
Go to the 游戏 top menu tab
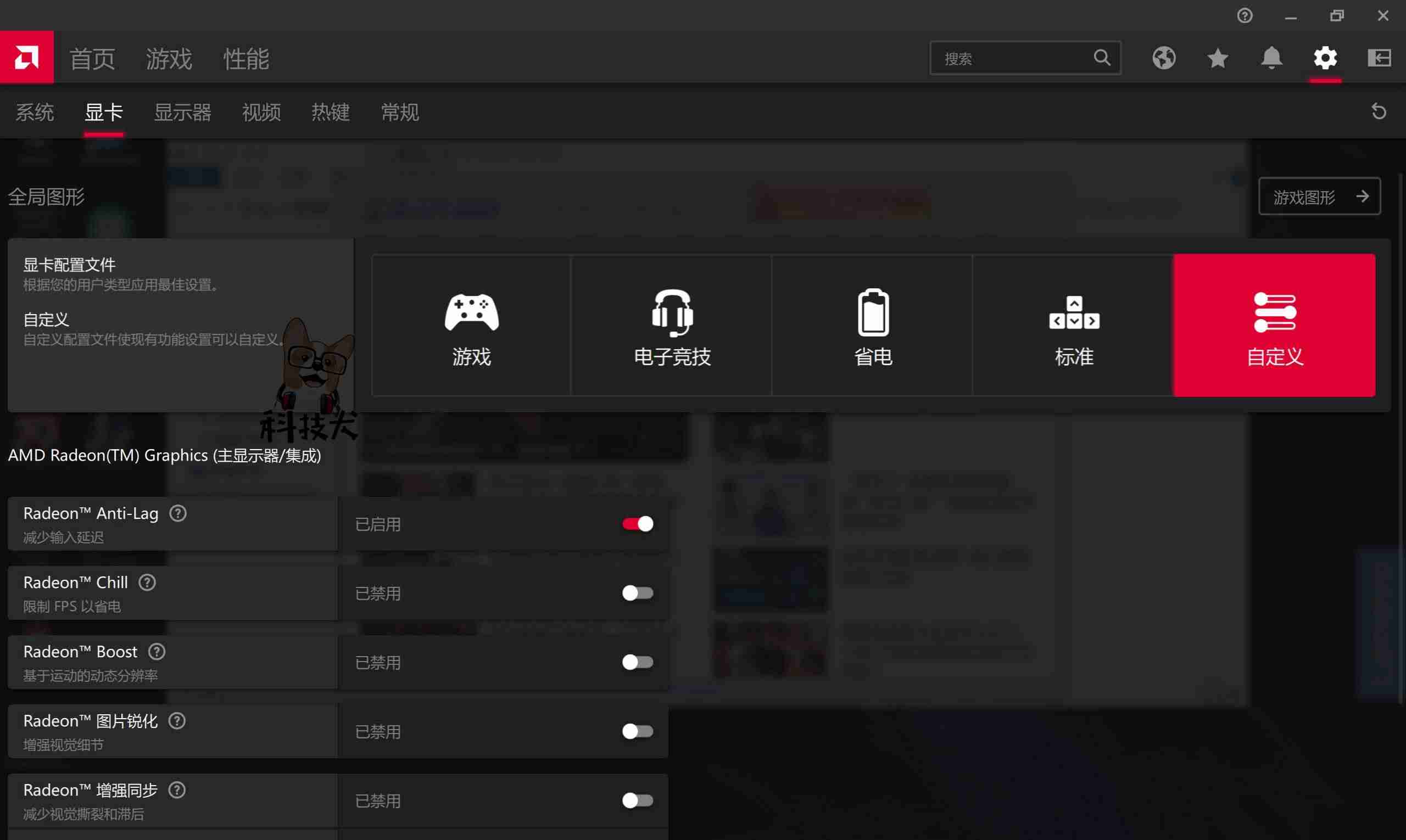pos(169,58)
